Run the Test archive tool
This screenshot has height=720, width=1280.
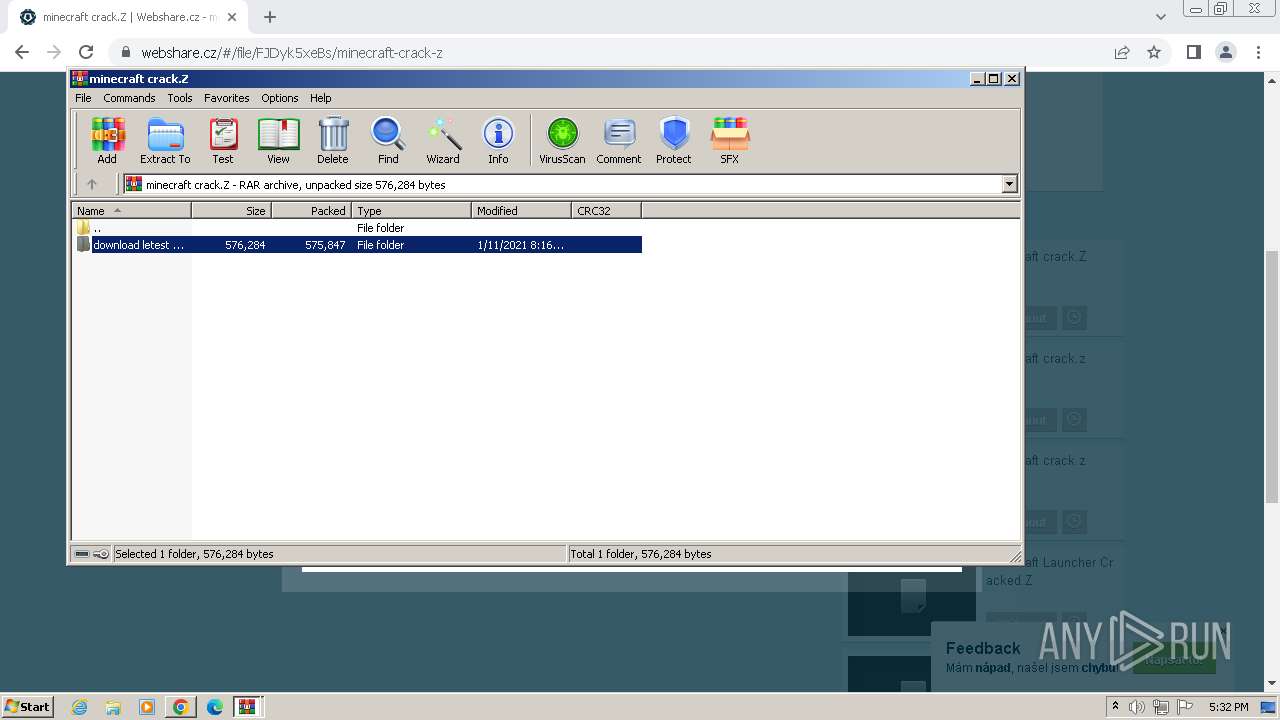[223, 140]
